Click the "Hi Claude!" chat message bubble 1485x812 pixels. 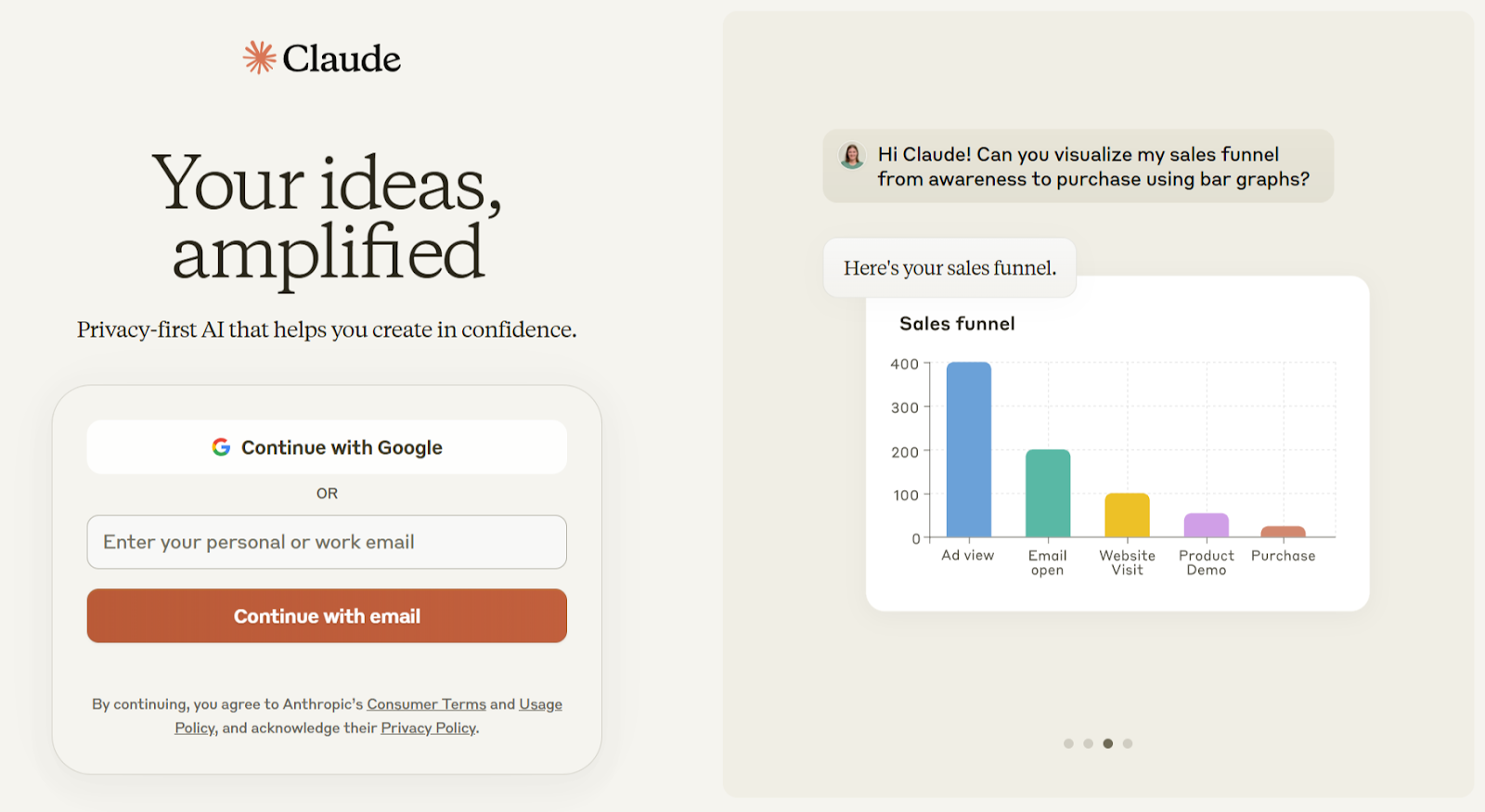(x=1078, y=166)
